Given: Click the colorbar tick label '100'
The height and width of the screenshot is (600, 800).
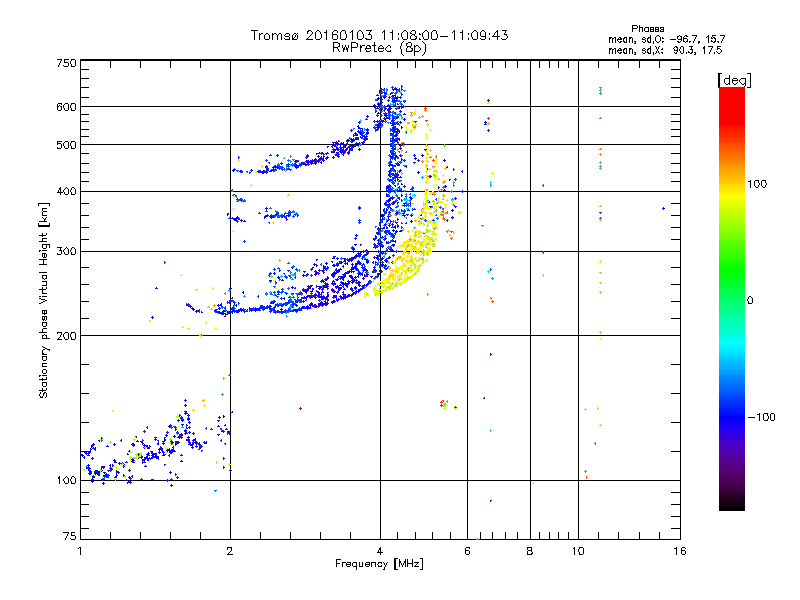Looking at the screenshot, I should coord(757,184).
